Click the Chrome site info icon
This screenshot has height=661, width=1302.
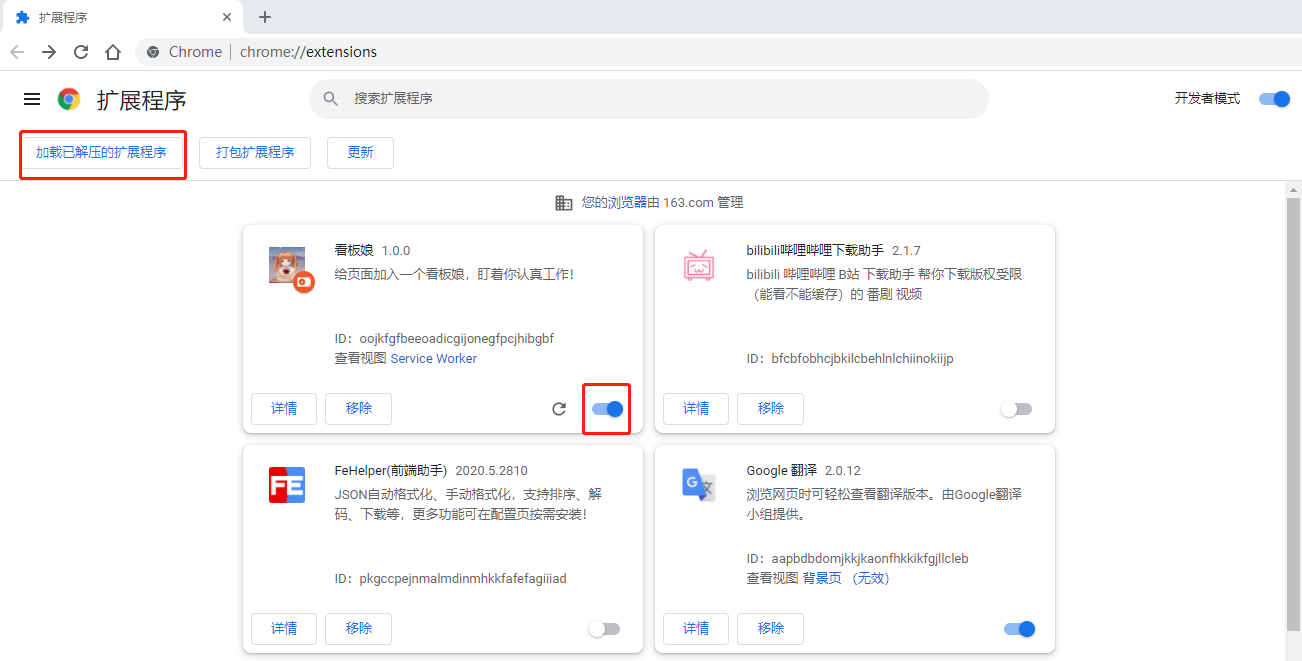(x=154, y=52)
